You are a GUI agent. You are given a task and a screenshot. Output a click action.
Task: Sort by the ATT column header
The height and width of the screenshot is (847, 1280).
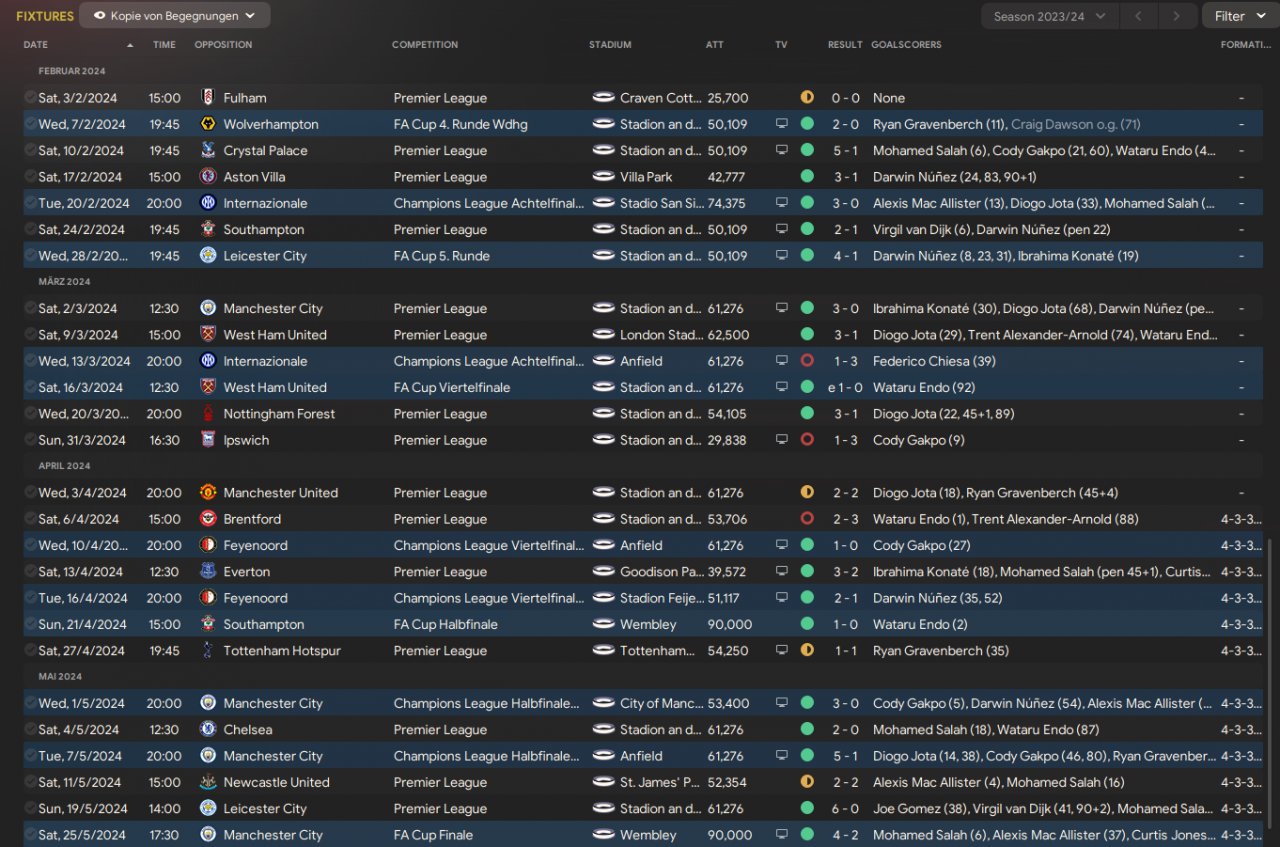click(x=715, y=45)
